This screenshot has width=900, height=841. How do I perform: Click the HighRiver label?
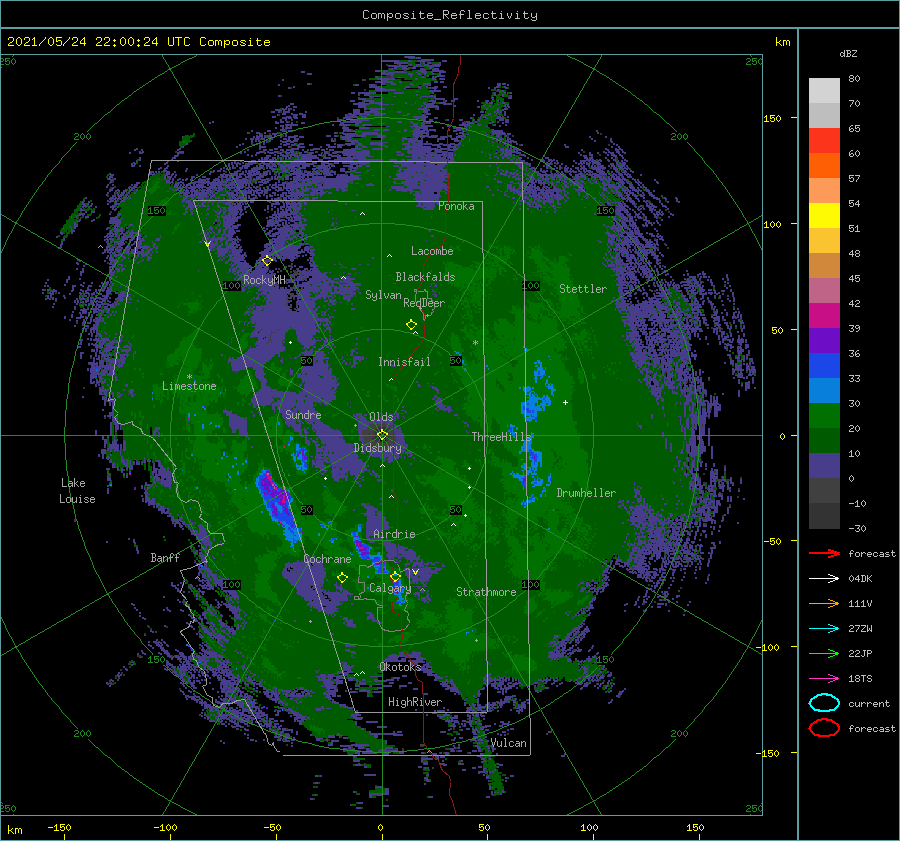point(415,702)
